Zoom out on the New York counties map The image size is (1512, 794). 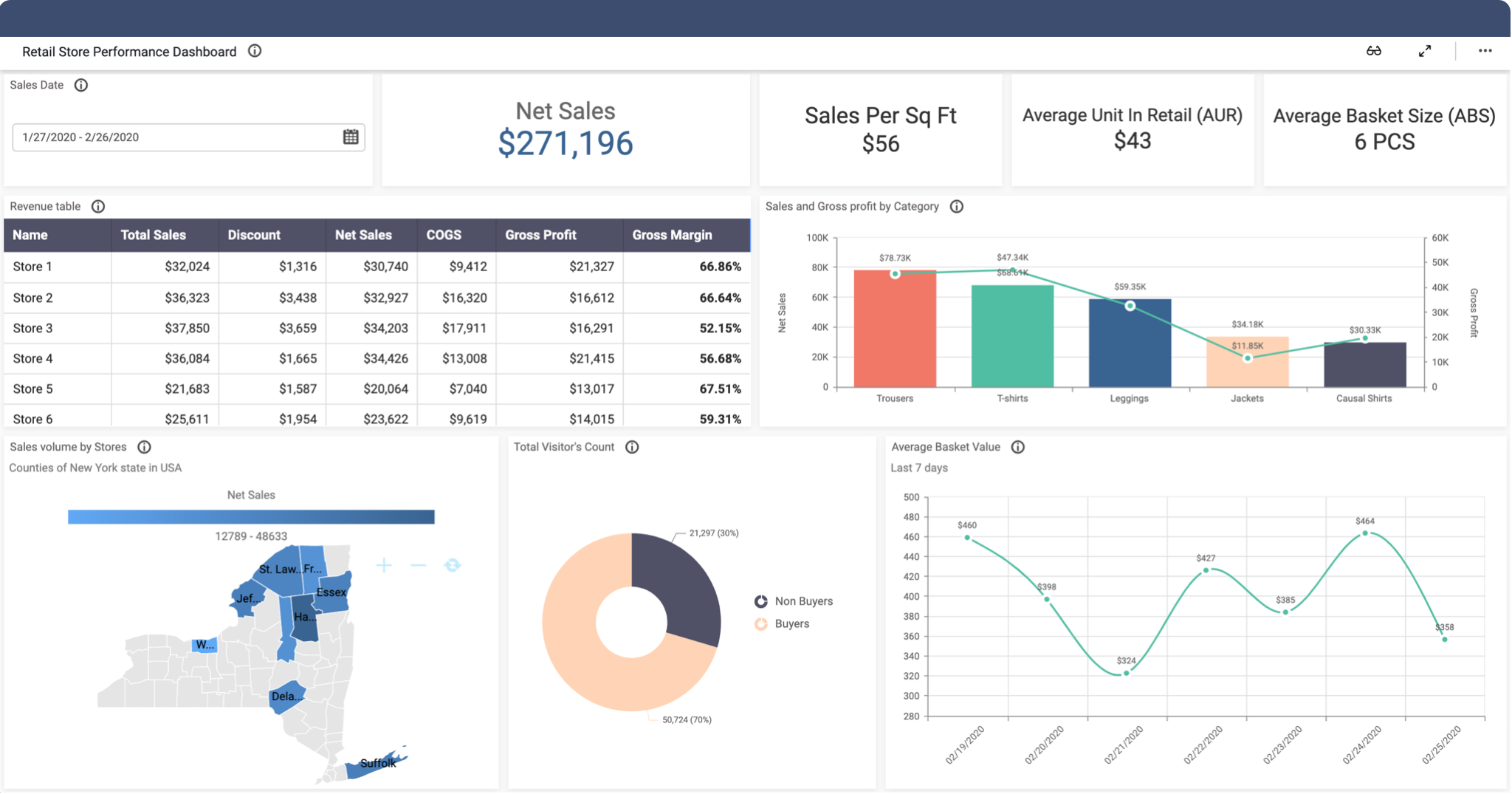point(417,565)
